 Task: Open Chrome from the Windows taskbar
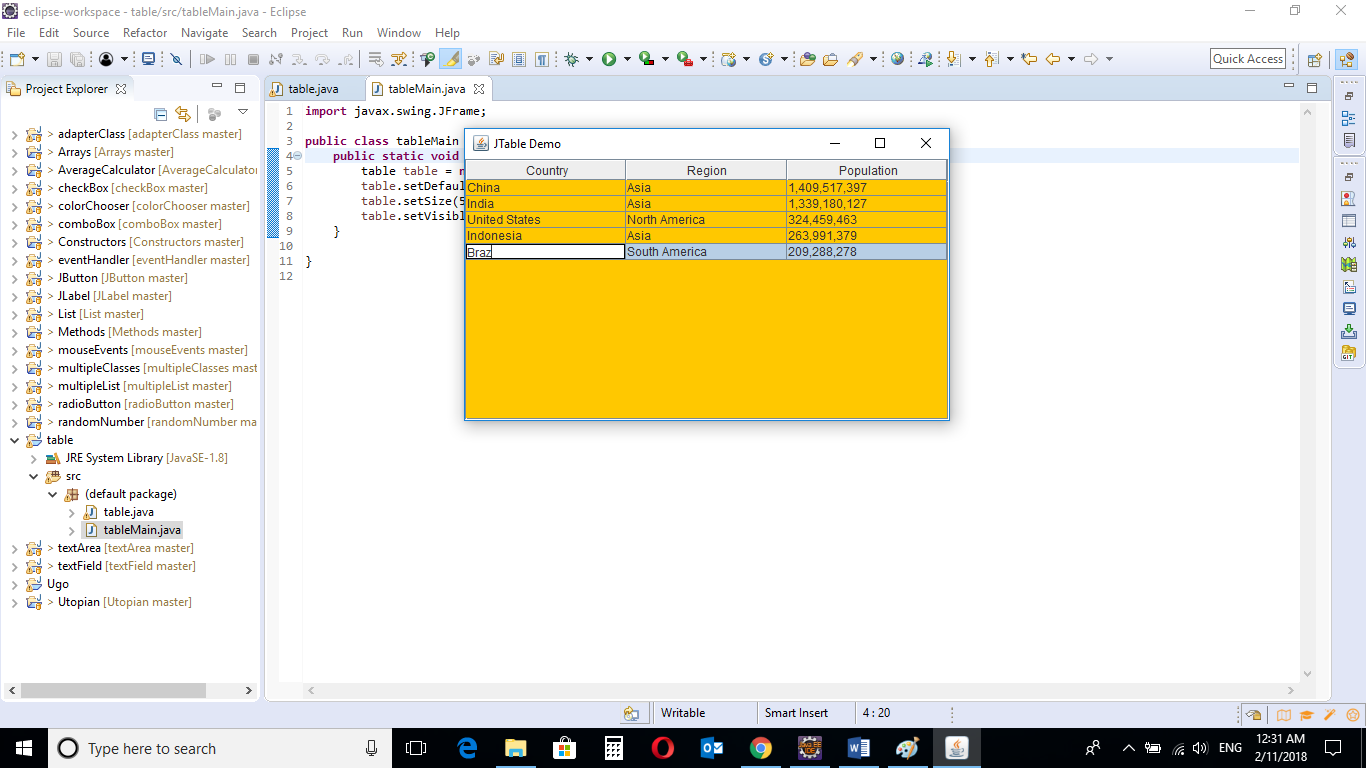coord(760,748)
